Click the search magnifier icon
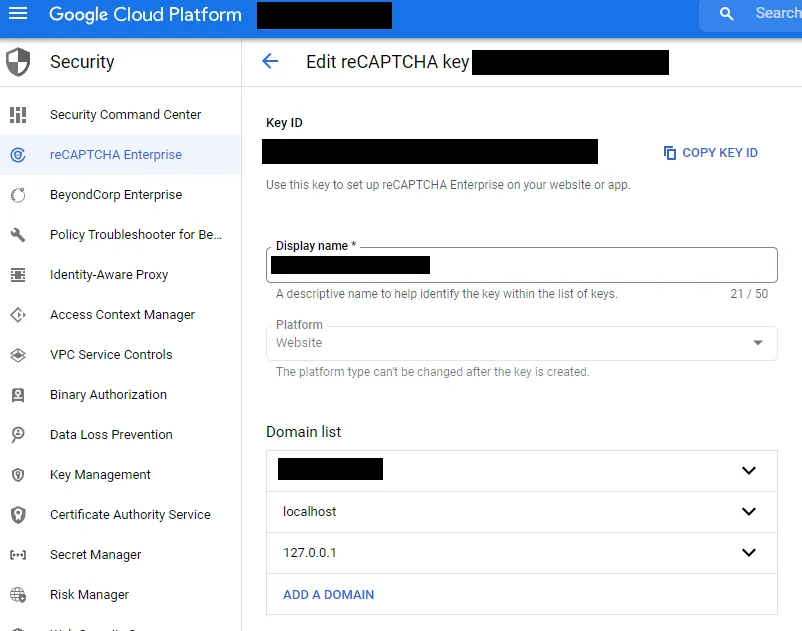This screenshot has height=631, width=802. [x=726, y=14]
